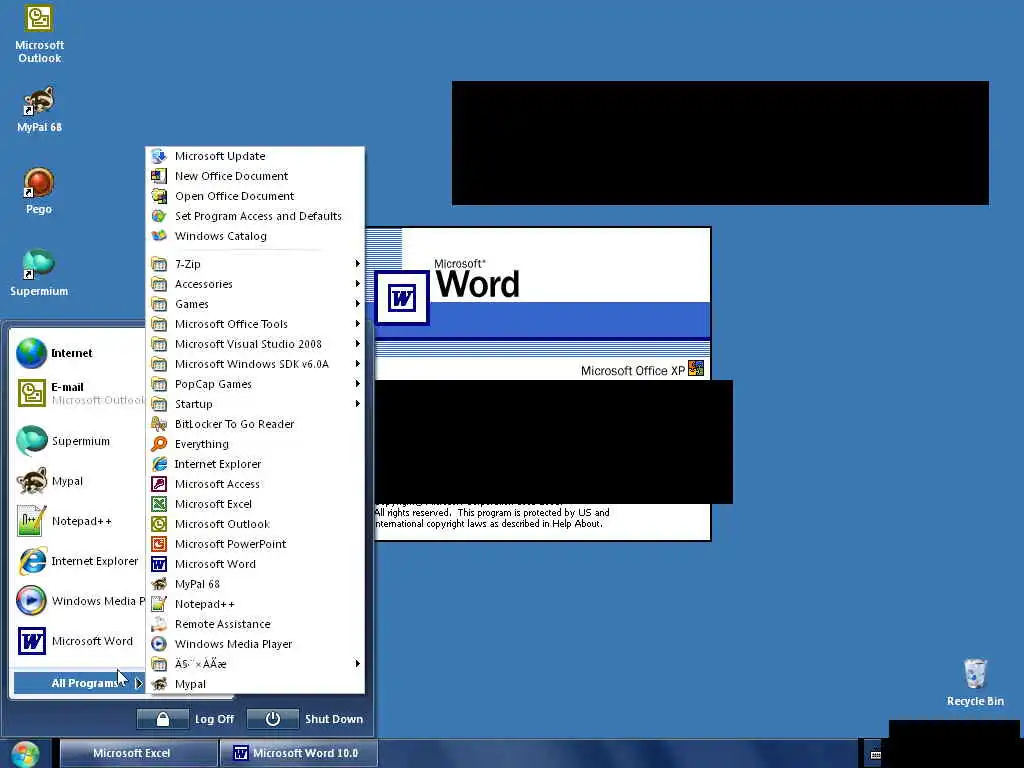Launch Mypal raccoon icon in pinned Start list
This screenshot has height=768, width=1024.
(31, 481)
